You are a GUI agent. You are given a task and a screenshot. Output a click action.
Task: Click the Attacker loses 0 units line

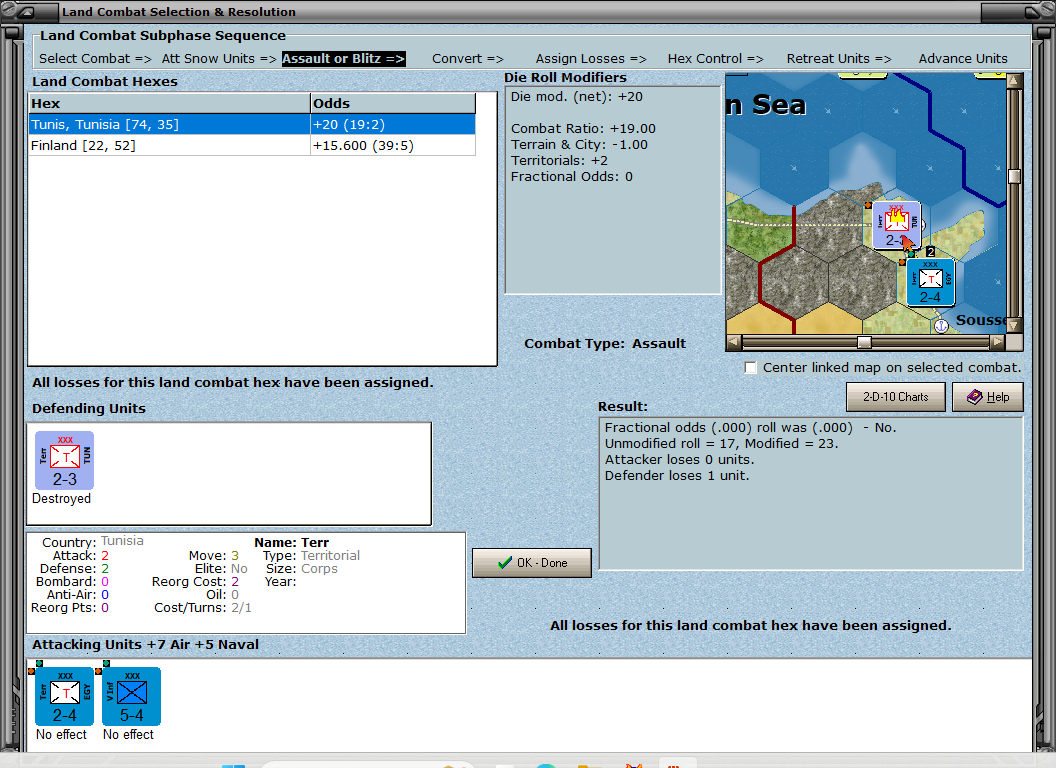(680, 459)
